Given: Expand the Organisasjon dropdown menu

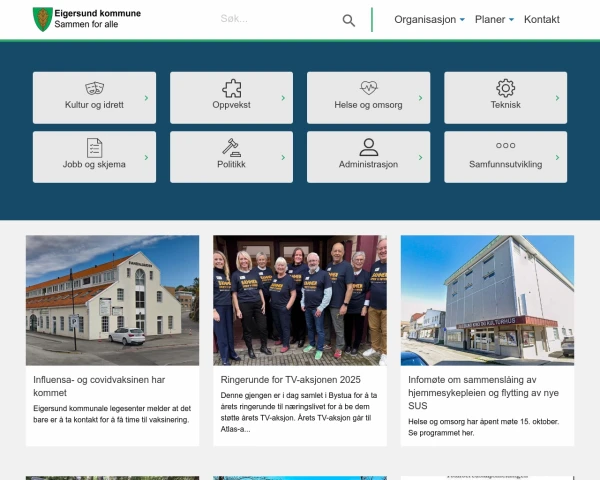Looking at the screenshot, I should (429, 20).
